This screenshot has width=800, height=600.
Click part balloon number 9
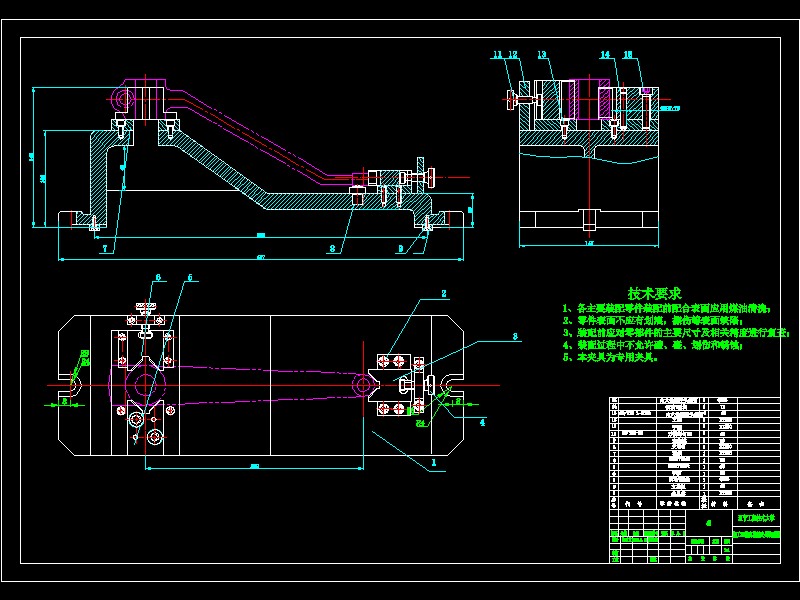[401, 249]
